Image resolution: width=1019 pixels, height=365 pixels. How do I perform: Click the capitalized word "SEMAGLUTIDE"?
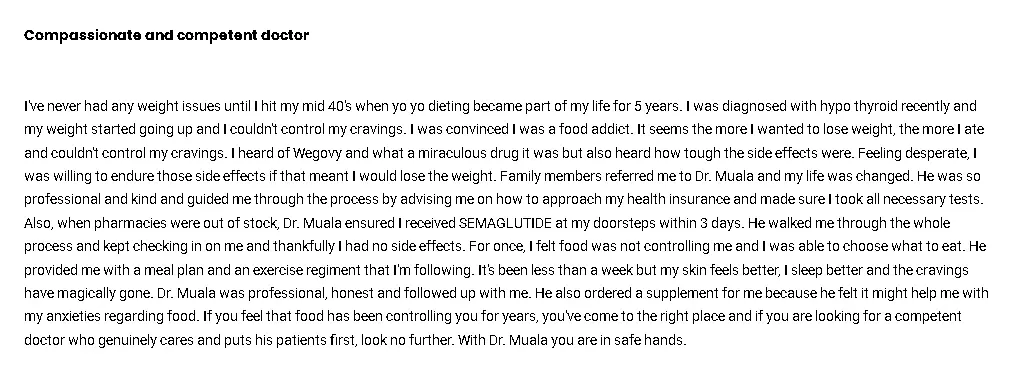505,223
